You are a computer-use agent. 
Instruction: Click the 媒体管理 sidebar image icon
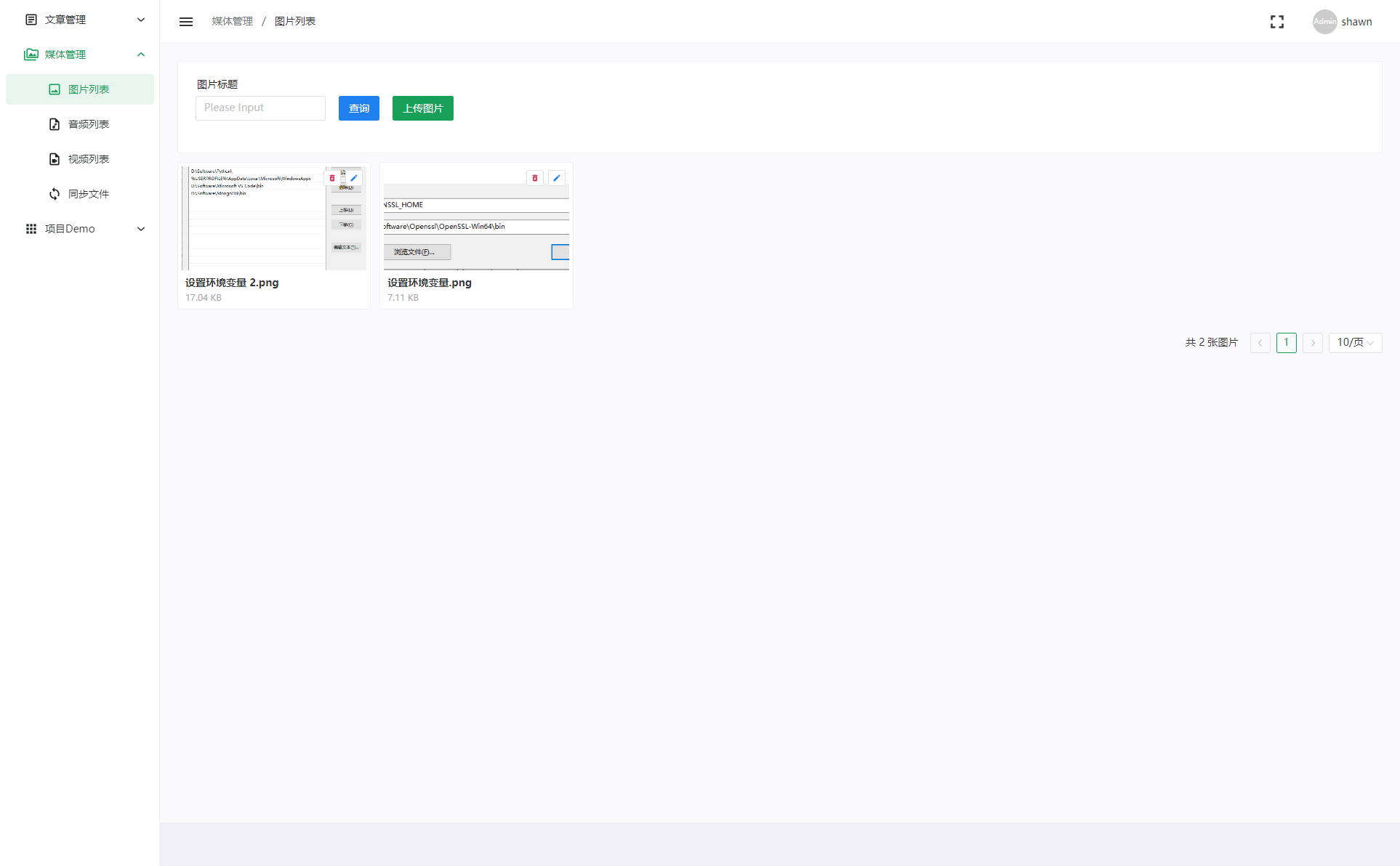pyautogui.click(x=31, y=54)
